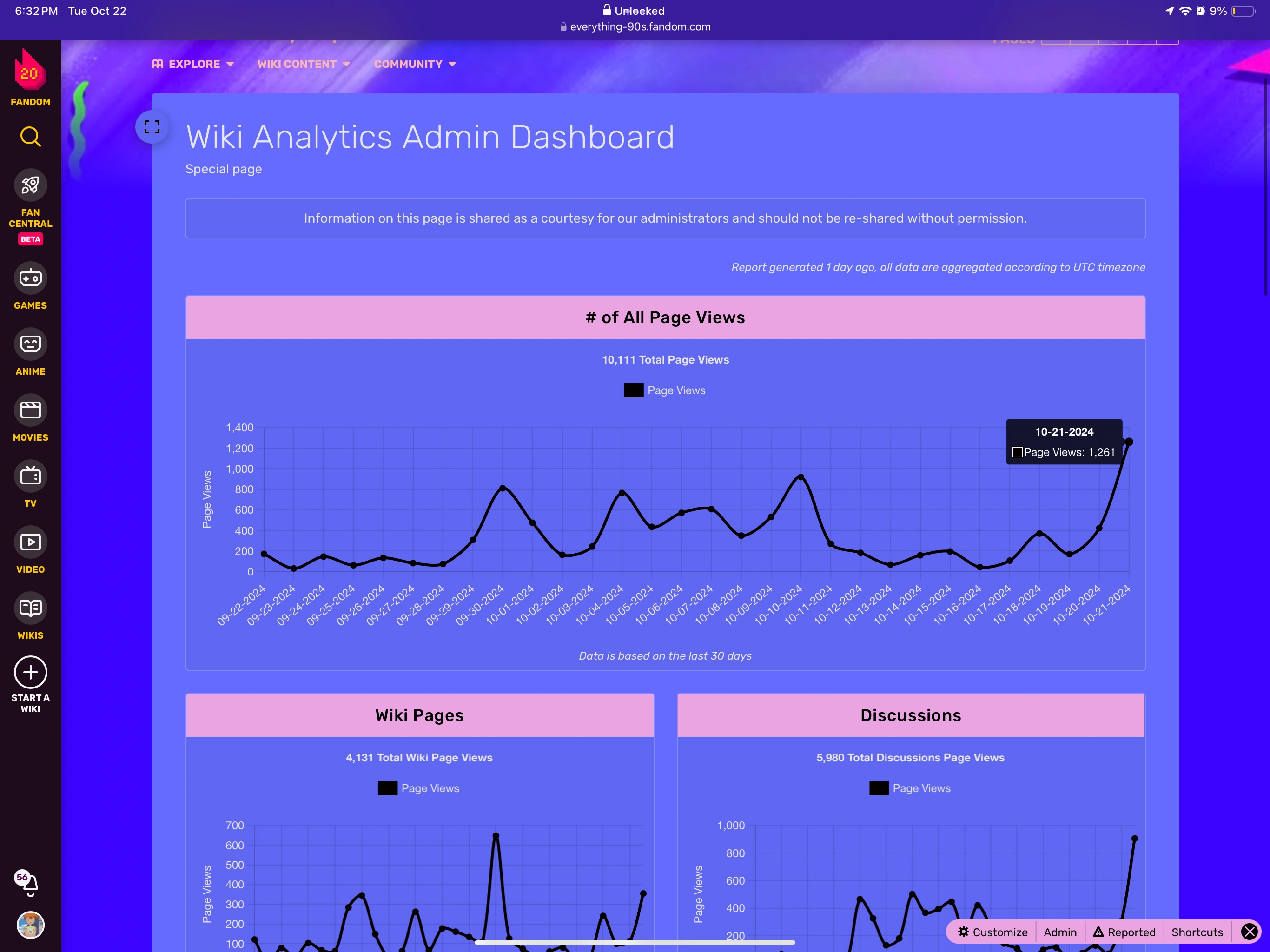Open the Games controller icon
1270x952 pixels.
click(30, 278)
